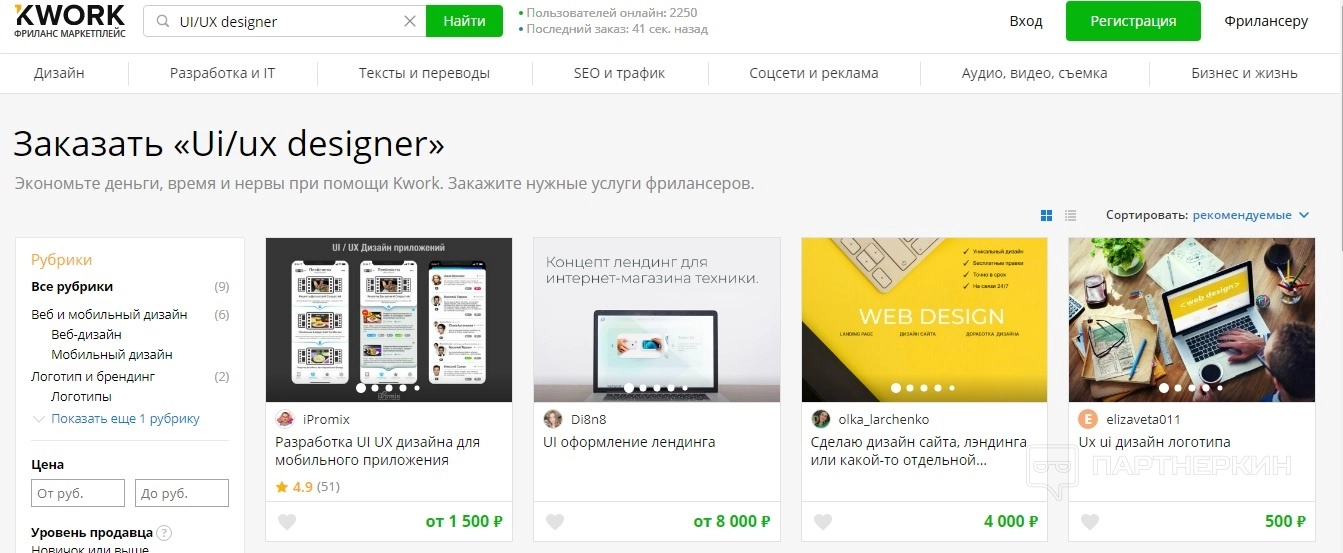Open the 'Разработка и IT' category menu
Viewport: 1343px width, 553px height.
tap(222, 73)
